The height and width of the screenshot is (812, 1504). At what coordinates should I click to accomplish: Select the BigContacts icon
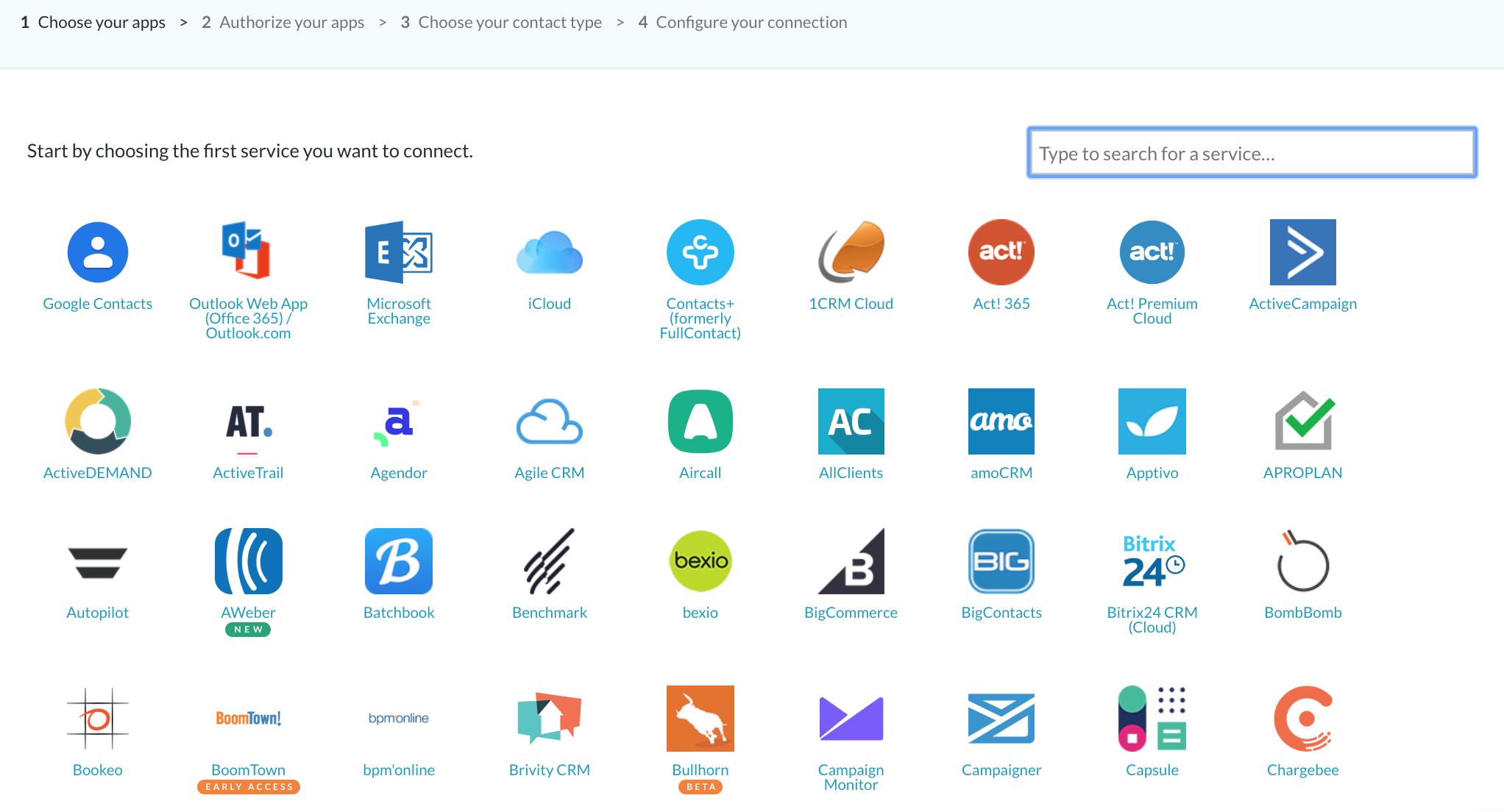point(1001,561)
